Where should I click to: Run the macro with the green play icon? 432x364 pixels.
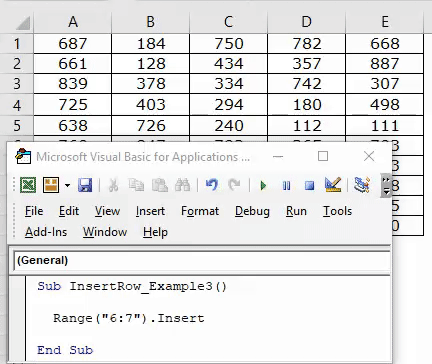[263, 185]
